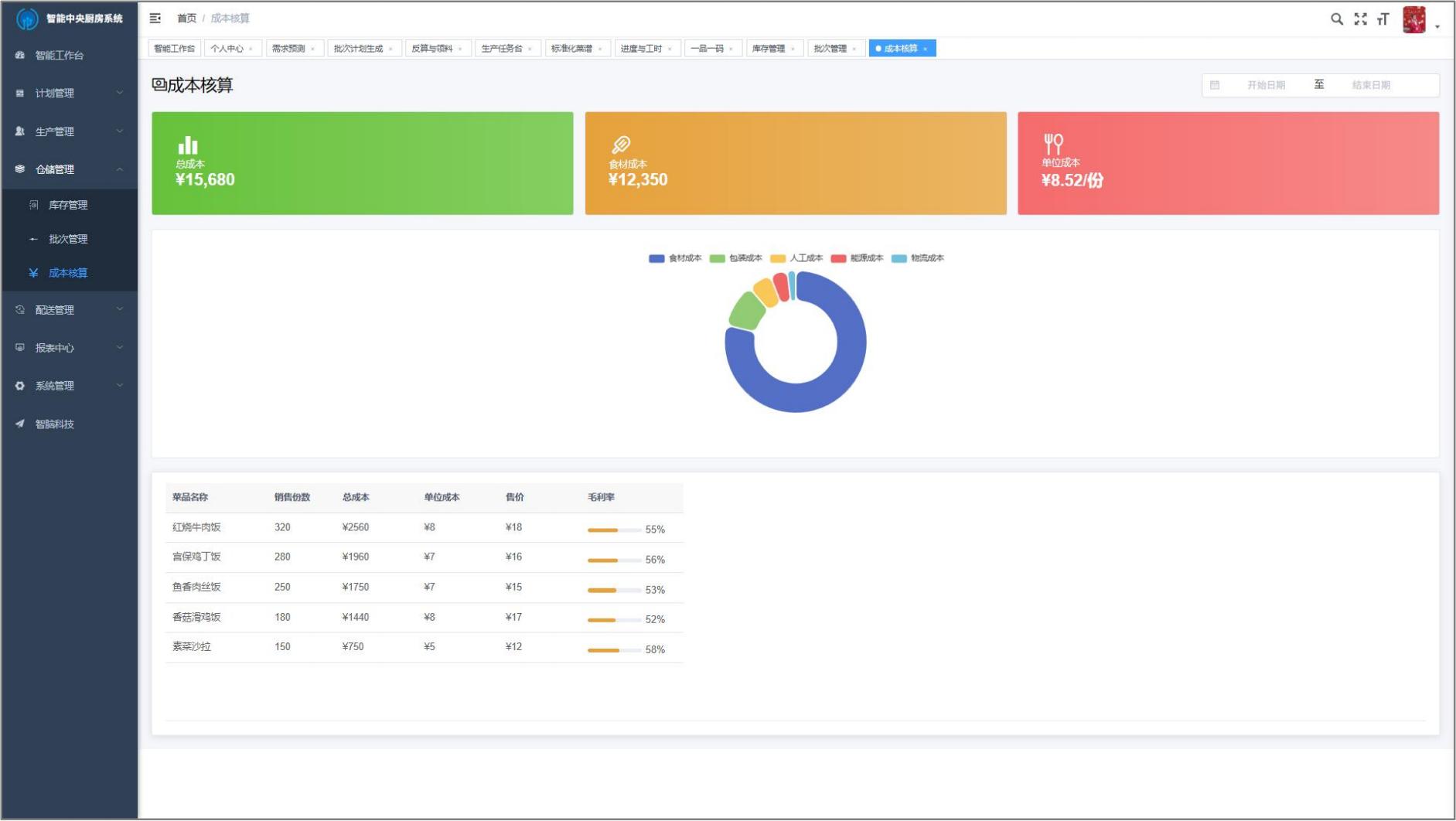The height and width of the screenshot is (821, 1456).
Task: Toggle the 食材成本 legend series
Action: [675, 258]
